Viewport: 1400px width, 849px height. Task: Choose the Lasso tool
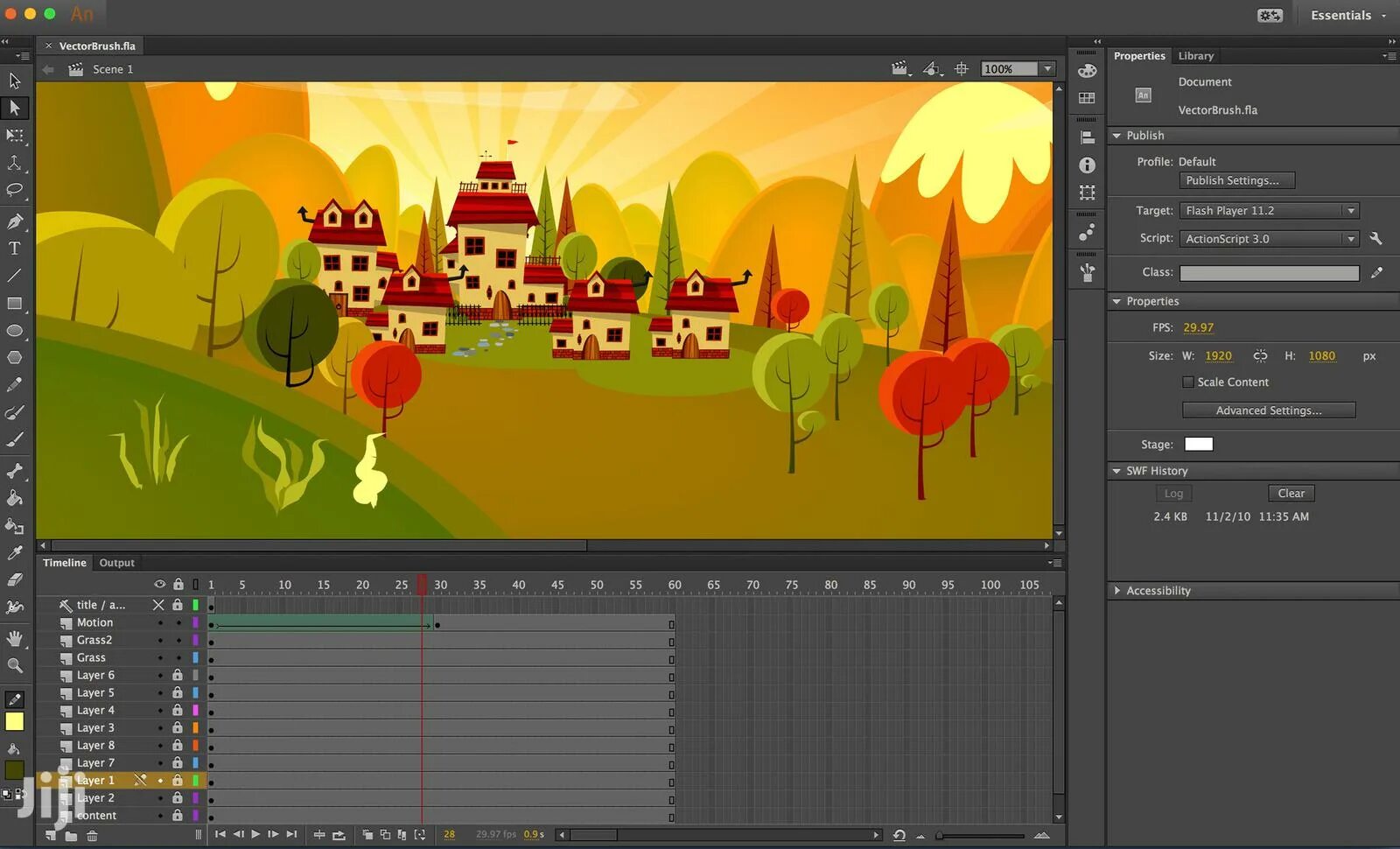click(15, 190)
